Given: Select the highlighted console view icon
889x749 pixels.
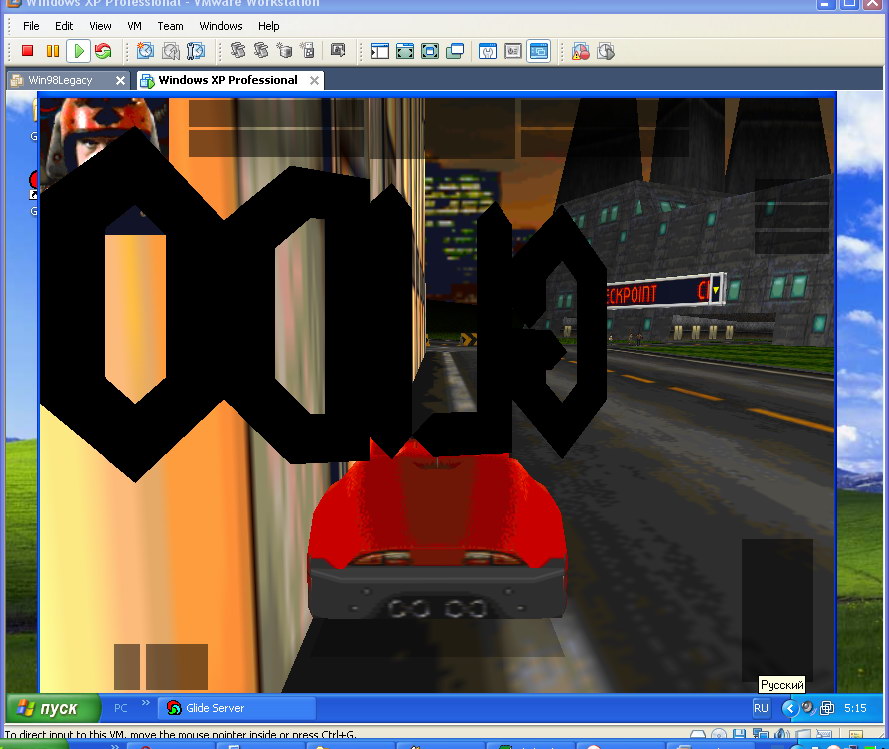Looking at the screenshot, I should (538, 52).
